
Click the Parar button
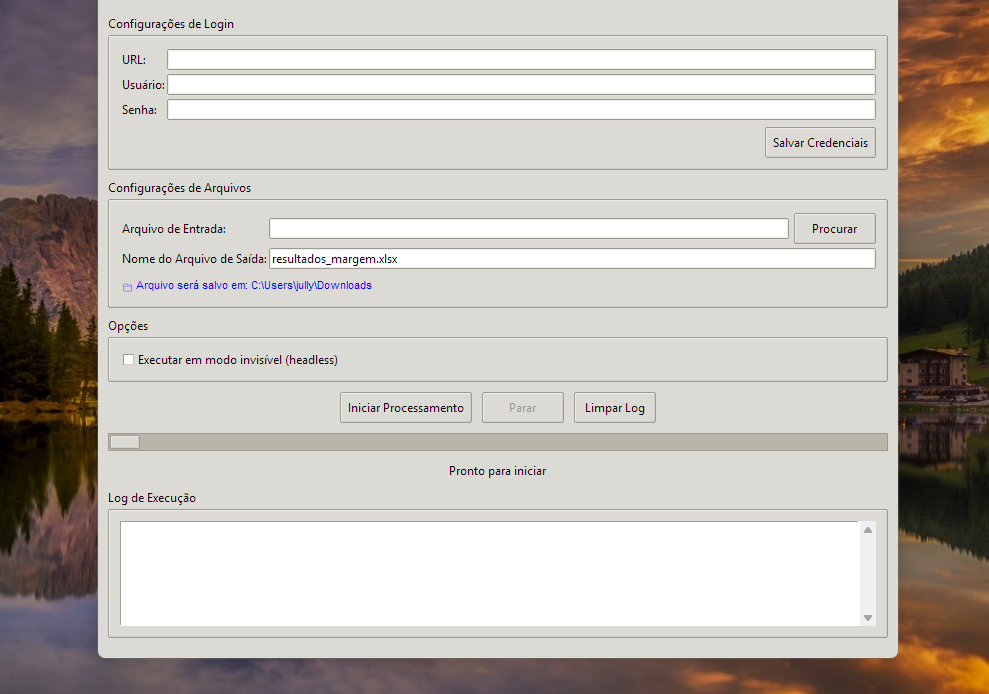click(x=522, y=408)
